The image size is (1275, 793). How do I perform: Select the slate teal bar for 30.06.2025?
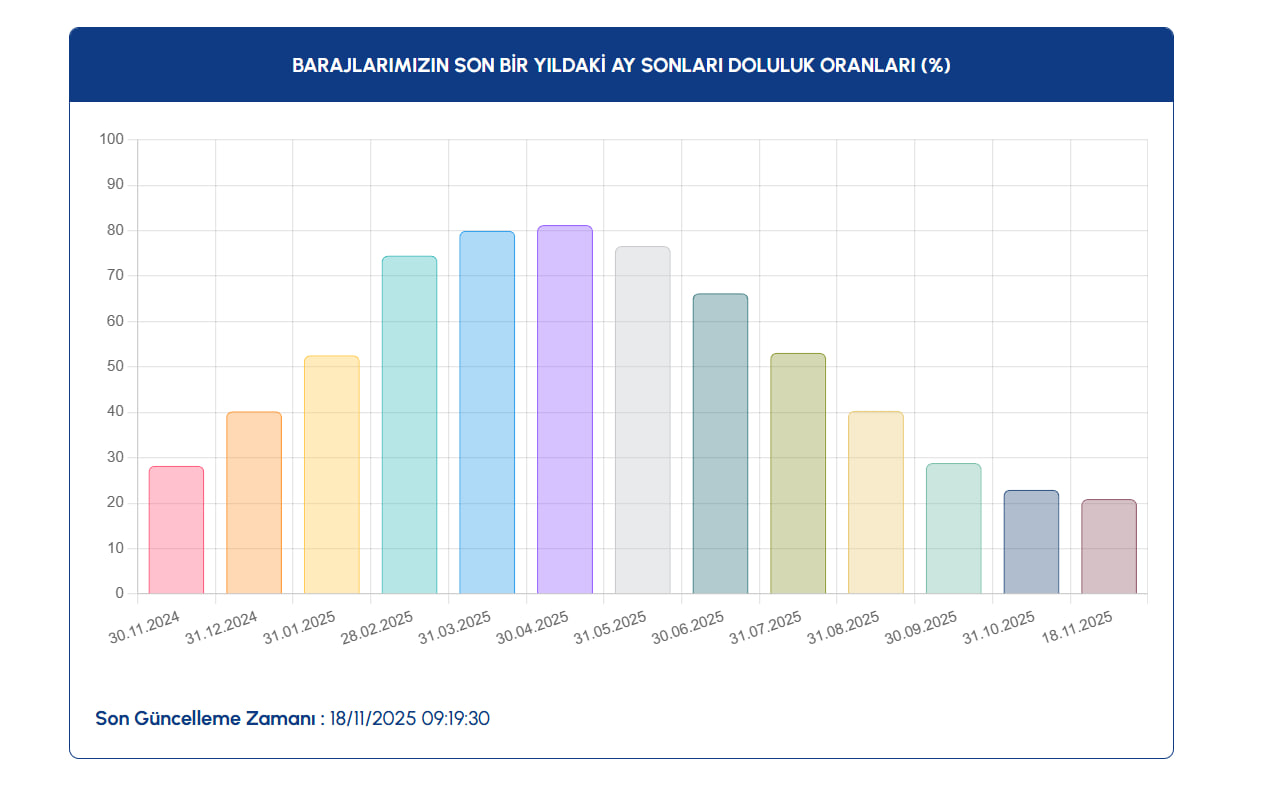pyautogui.click(x=720, y=444)
